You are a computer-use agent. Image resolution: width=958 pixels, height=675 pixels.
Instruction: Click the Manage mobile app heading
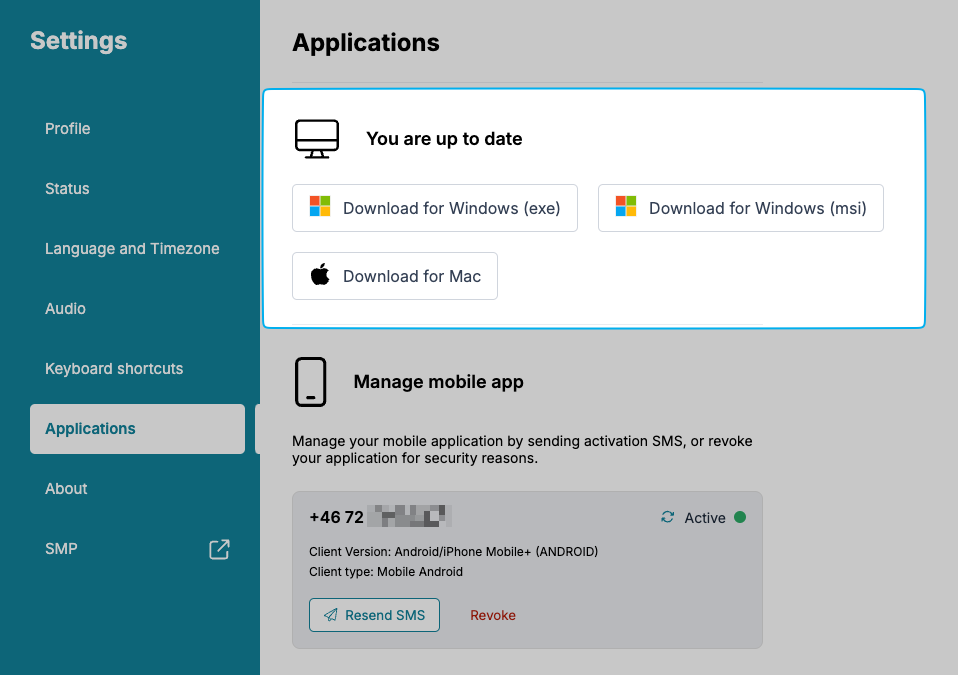click(438, 382)
